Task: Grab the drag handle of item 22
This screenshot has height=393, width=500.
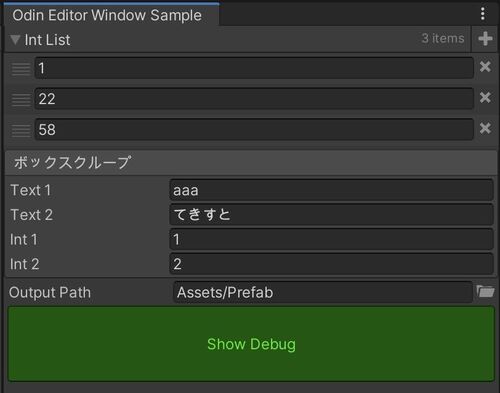Action: (21, 100)
